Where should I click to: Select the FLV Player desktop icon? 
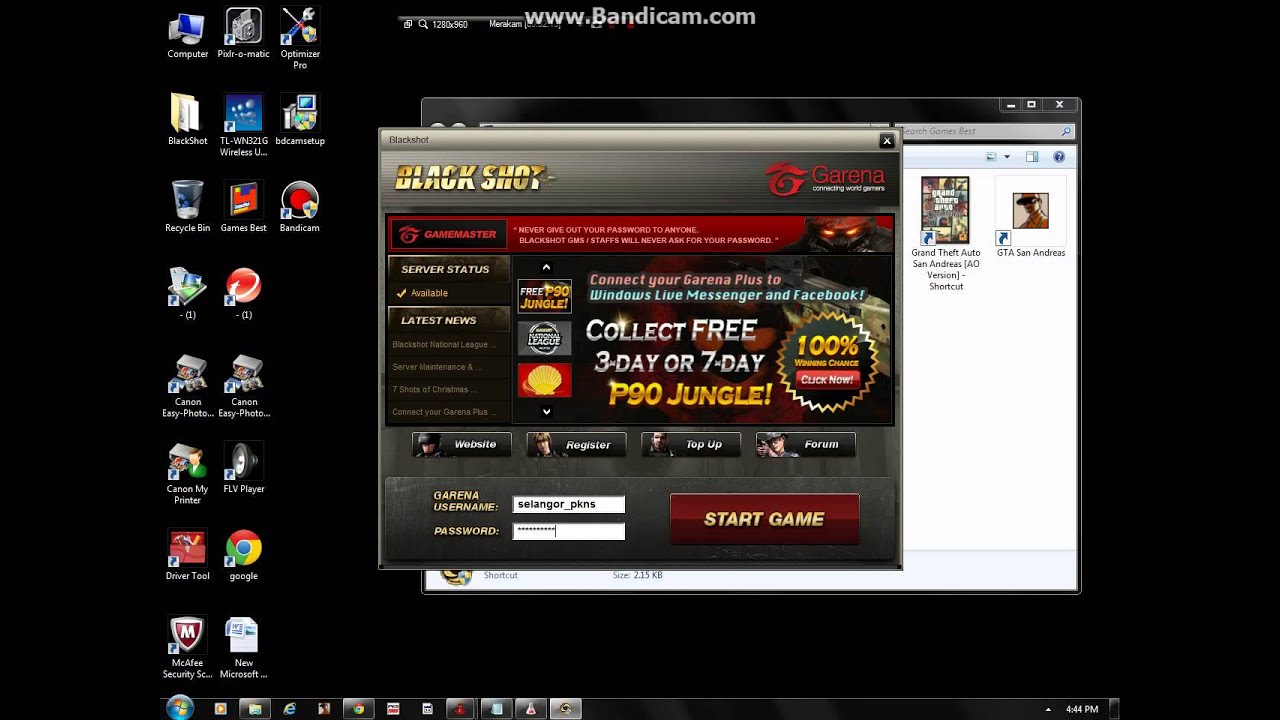tap(243, 468)
